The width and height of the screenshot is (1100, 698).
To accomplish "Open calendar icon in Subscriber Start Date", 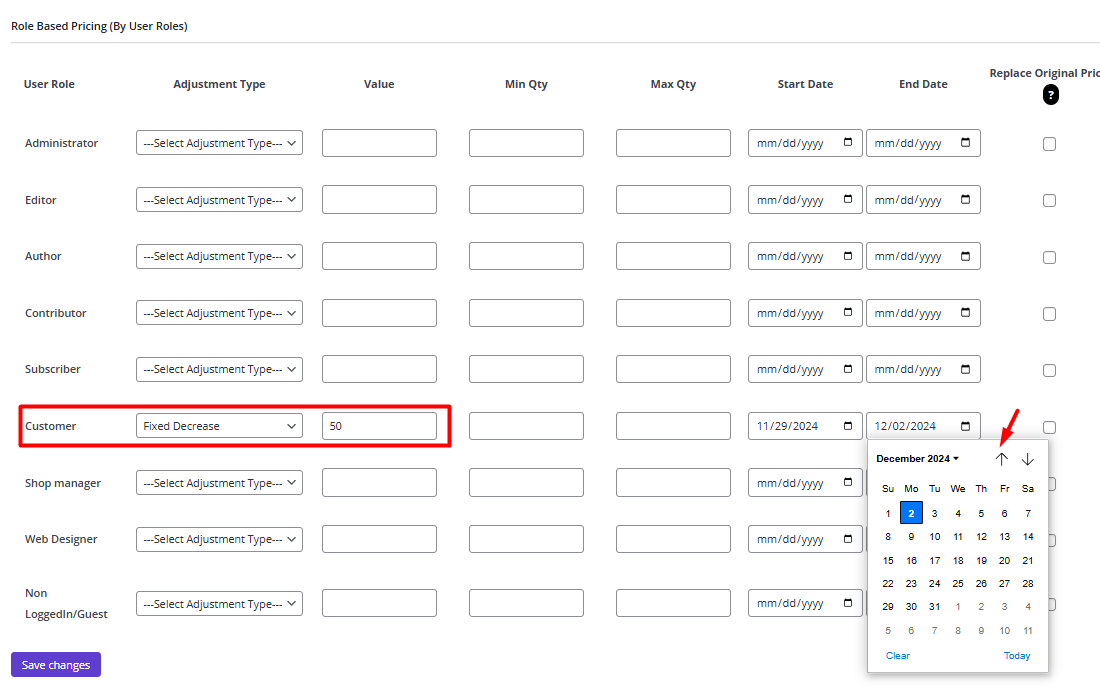I will click(848, 369).
